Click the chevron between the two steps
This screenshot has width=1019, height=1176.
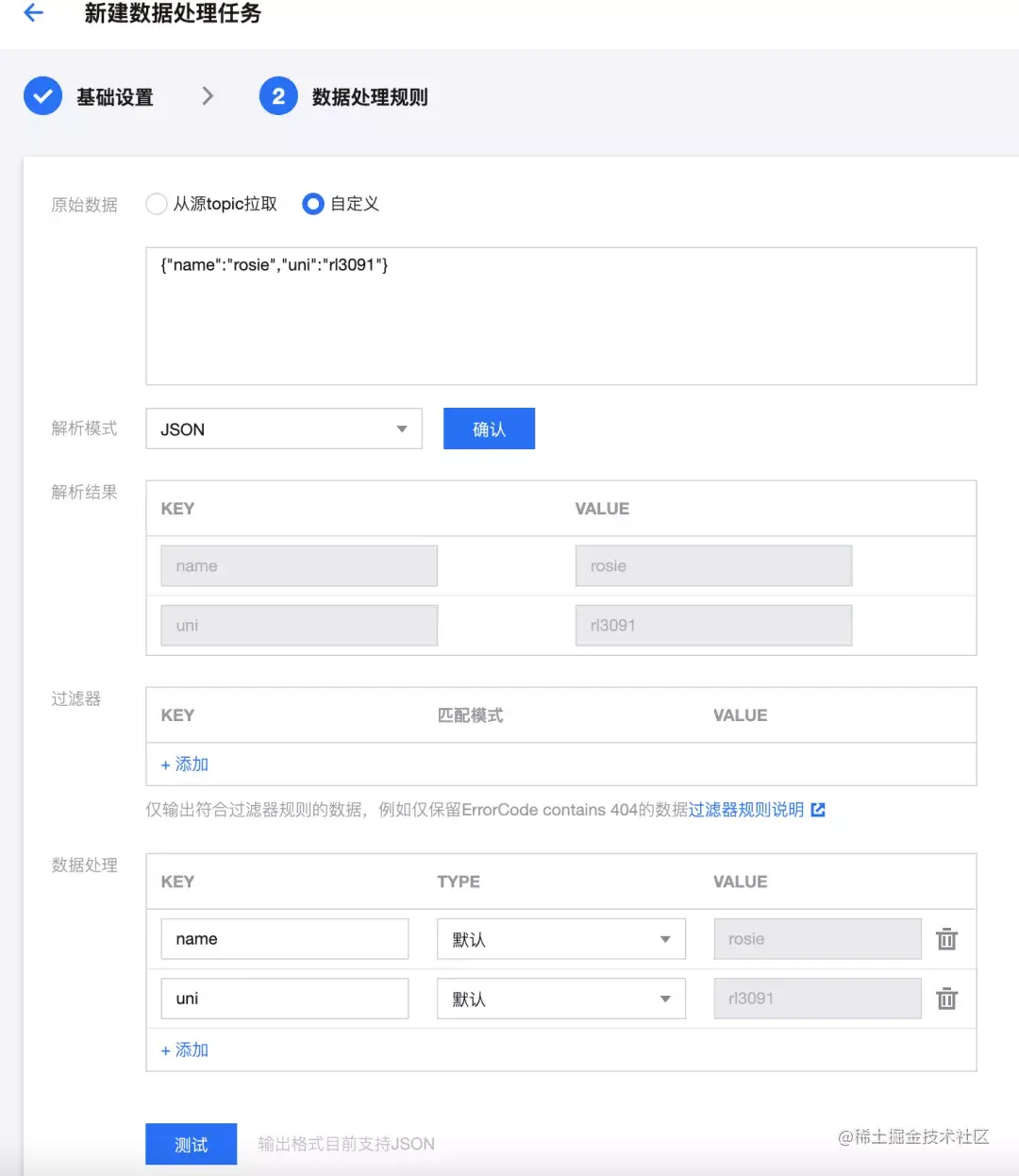pyautogui.click(x=208, y=96)
